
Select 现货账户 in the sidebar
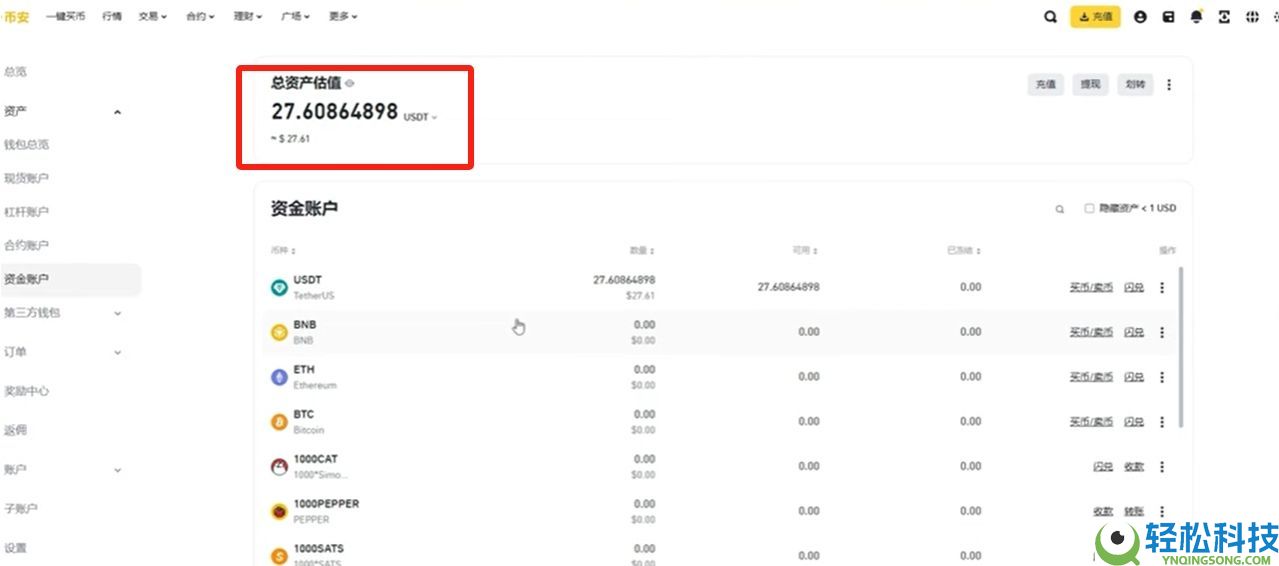click(26, 178)
